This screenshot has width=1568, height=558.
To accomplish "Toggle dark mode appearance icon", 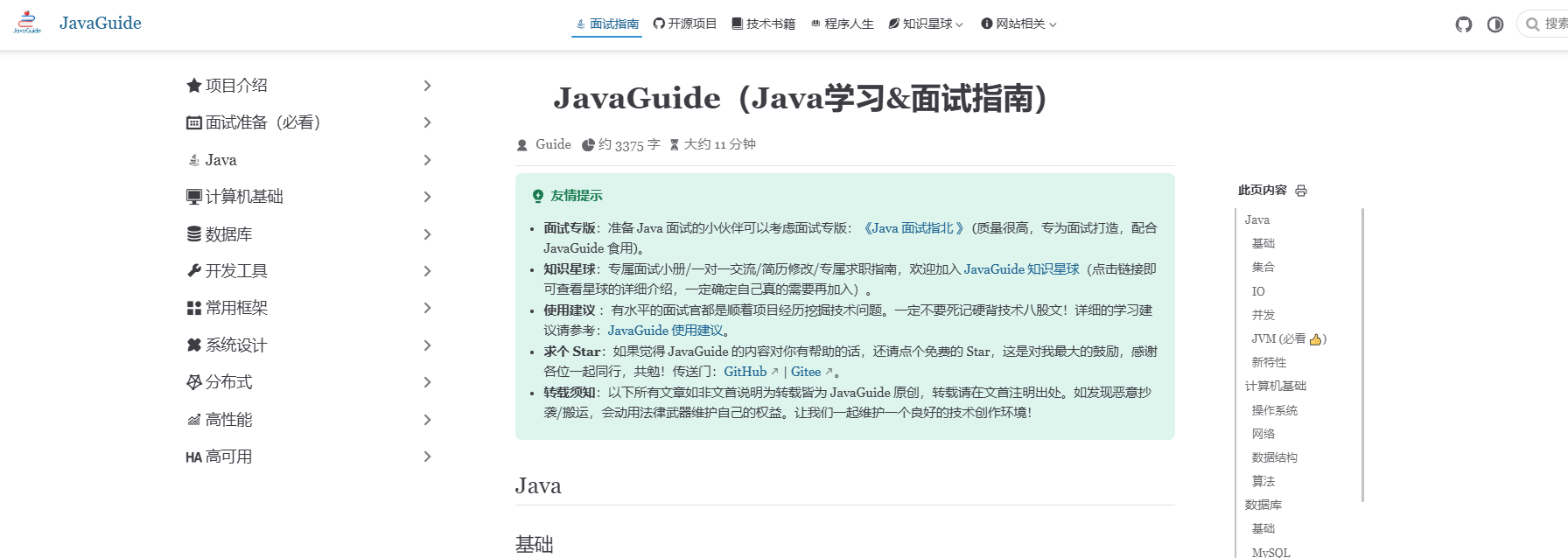I will point(1495,24).
